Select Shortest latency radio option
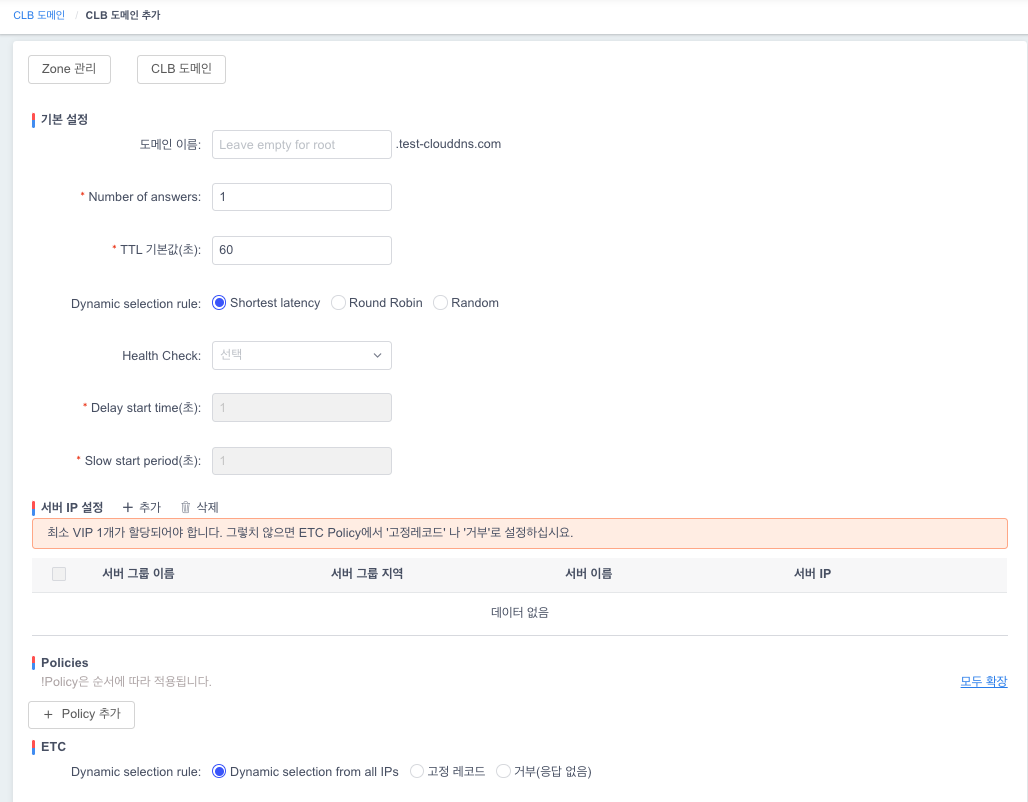The image size is (1028, 802). pos(219,302)
